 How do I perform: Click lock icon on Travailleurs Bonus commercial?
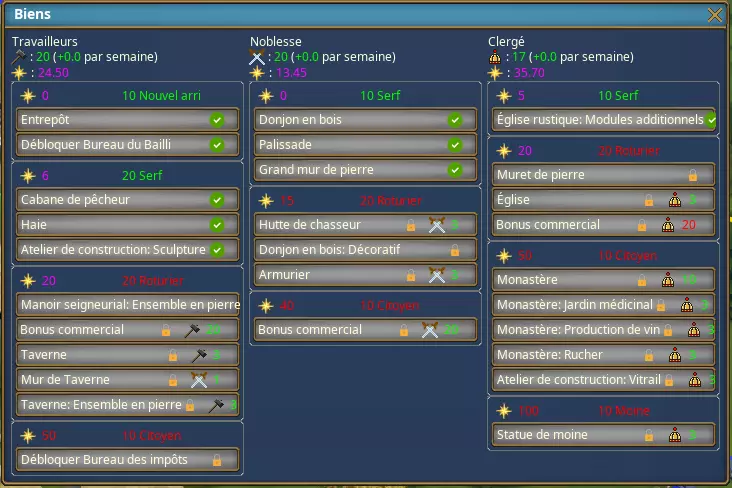pyautogui.click(x=166, y=330)
